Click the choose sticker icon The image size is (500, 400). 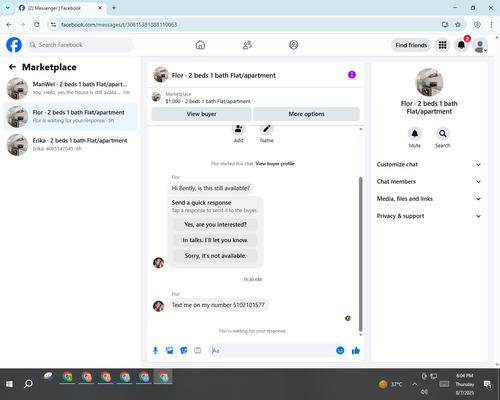(x=184, y=350)
